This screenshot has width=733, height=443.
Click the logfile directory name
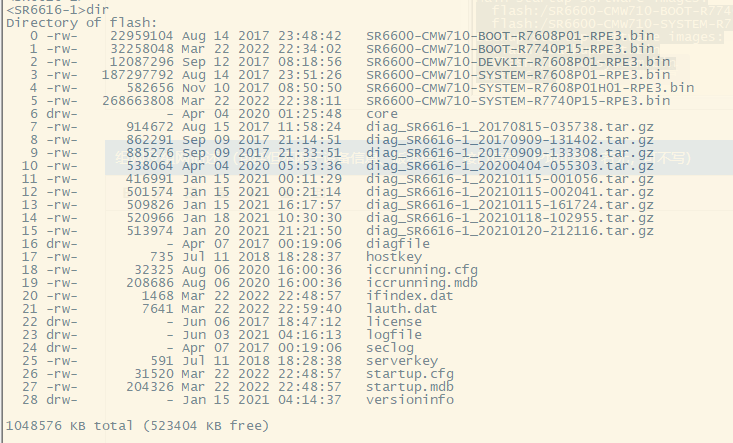[x=394, y=334]
